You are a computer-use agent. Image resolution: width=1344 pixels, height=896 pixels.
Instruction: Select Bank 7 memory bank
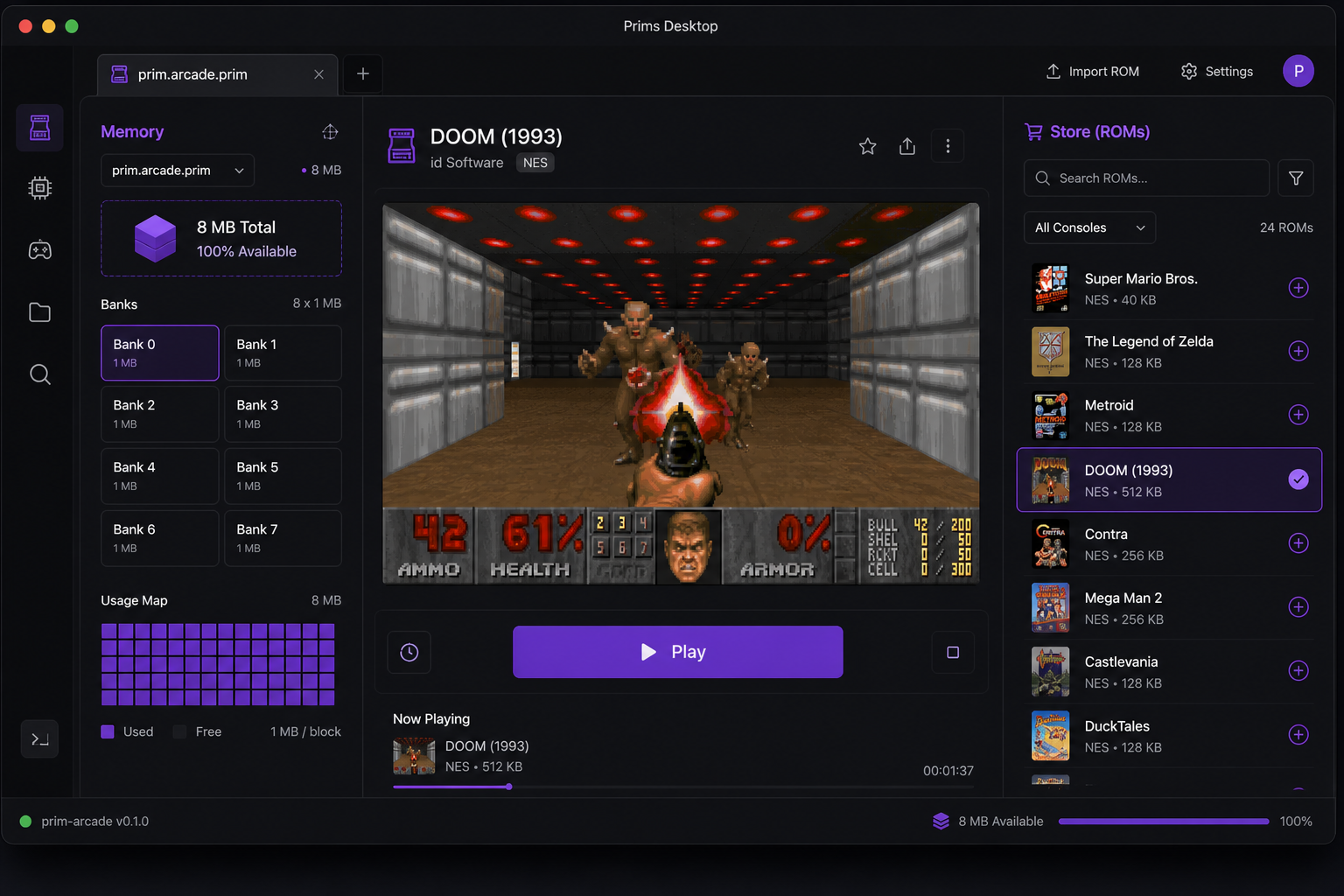283,538
